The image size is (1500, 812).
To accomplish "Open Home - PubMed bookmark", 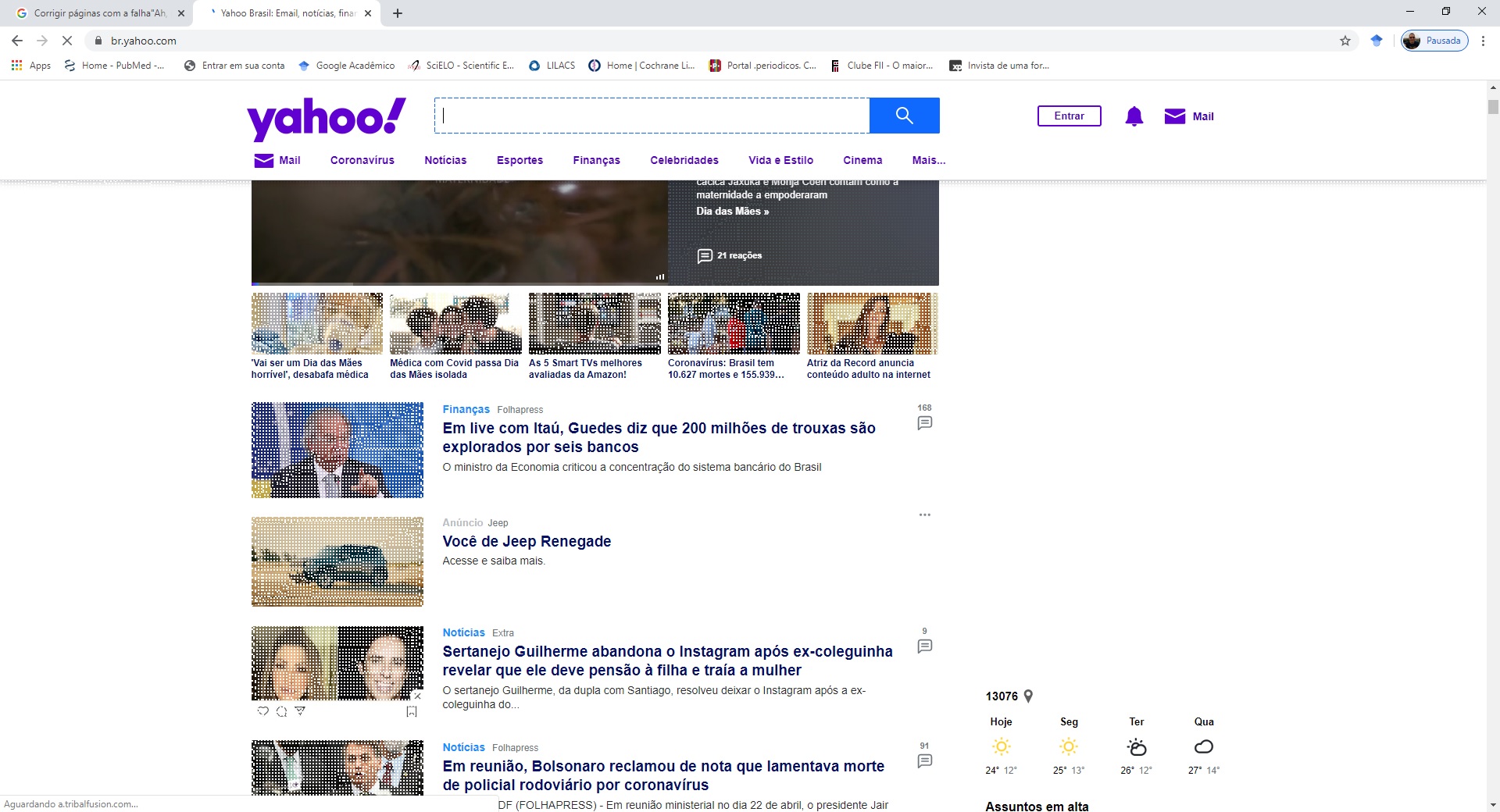I will [x=115, y=66].
